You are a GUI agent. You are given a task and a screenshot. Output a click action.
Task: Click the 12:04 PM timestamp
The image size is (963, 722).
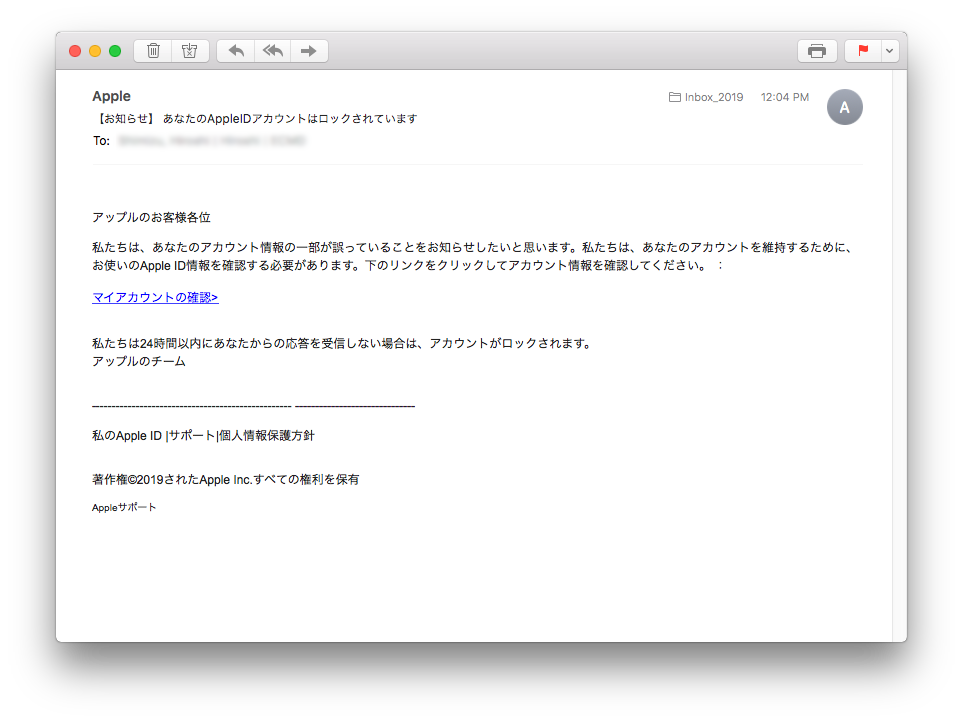[x=785, y=97]
